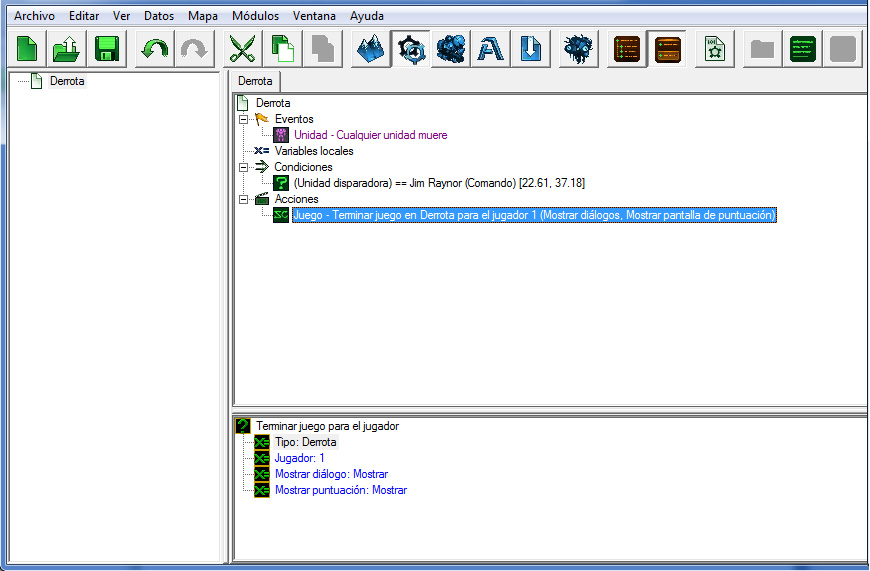Click the grayed New Folder icon
The width and height of the screenshot is (870, 571).
tap(762, 49)
